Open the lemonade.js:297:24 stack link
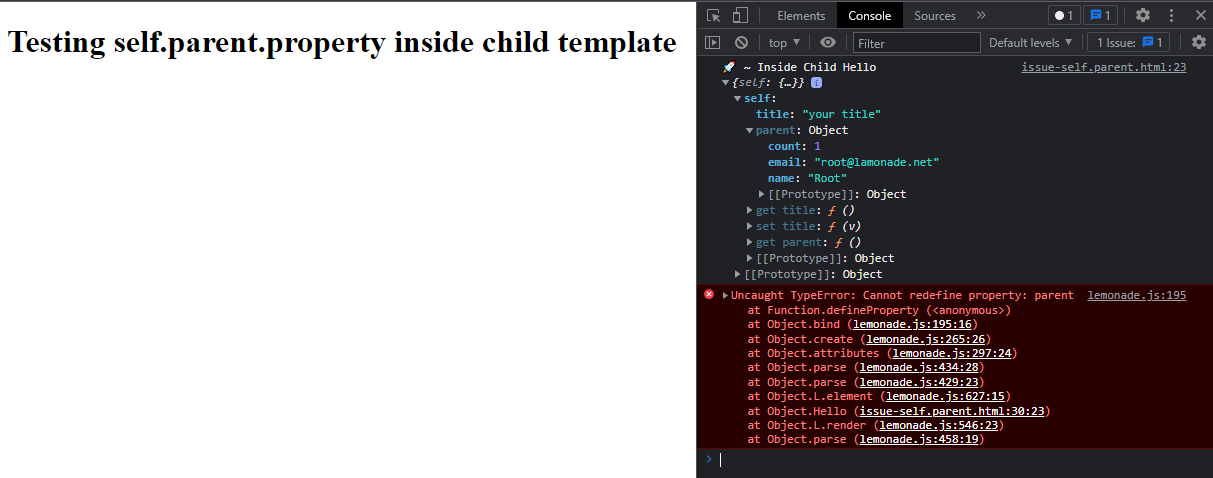1213x478 pixels. click(x=951, y=353)
